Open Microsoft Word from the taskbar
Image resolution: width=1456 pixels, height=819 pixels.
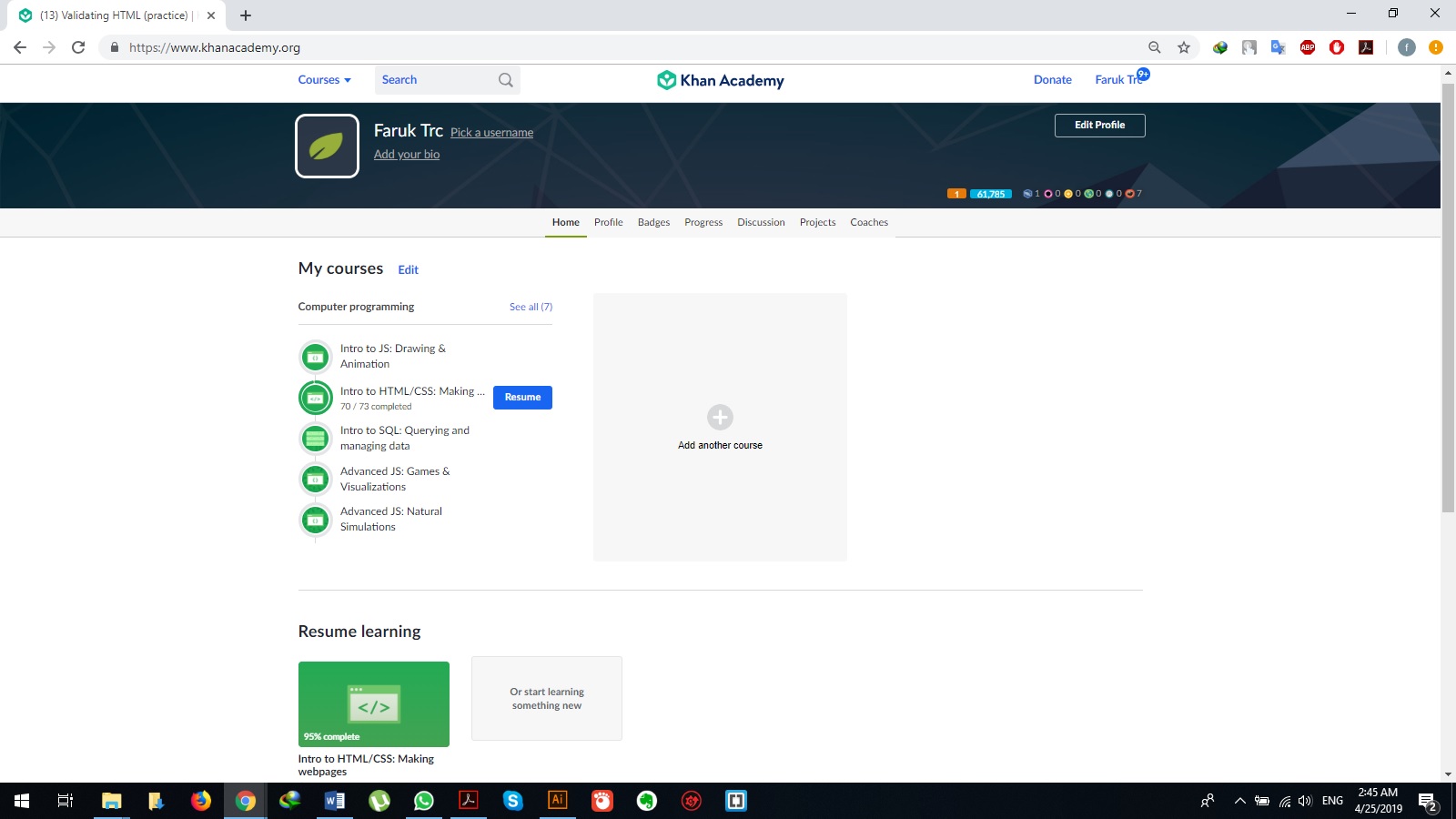pos(335,801)
